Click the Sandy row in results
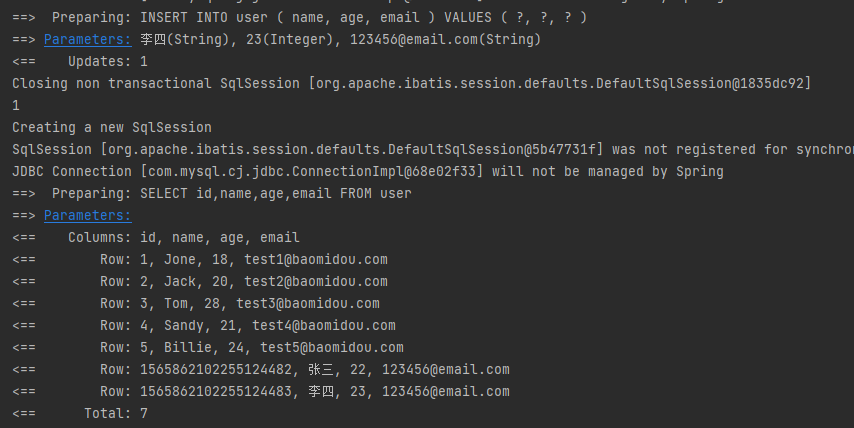The width and height of the screenshot is (854, 428). pyautogui.click(x=247, y=326)
